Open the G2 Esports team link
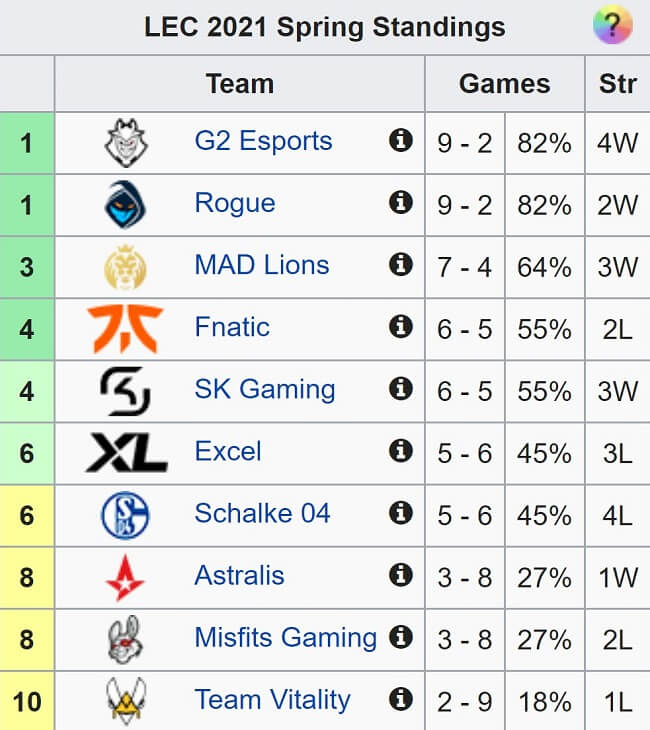This screenshot has height=730, width=650. coord(263,141)
